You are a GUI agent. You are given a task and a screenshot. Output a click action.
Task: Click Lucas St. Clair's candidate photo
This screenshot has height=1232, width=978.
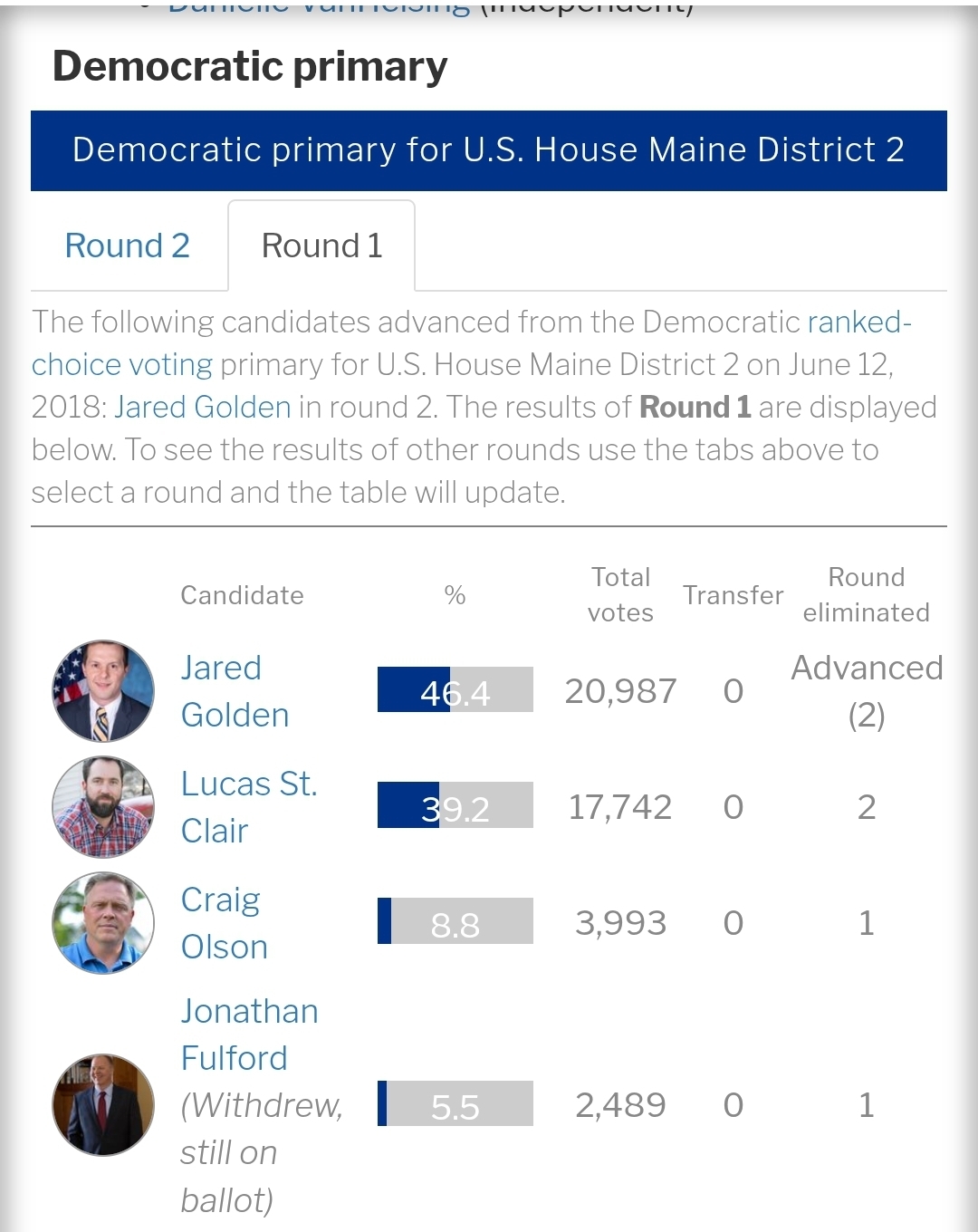pyautogui.click(x=103, y=807)
